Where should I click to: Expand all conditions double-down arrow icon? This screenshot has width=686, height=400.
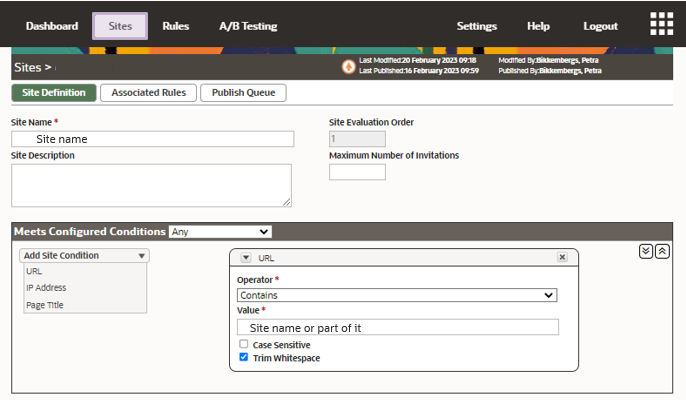click(x=646, y=251)
